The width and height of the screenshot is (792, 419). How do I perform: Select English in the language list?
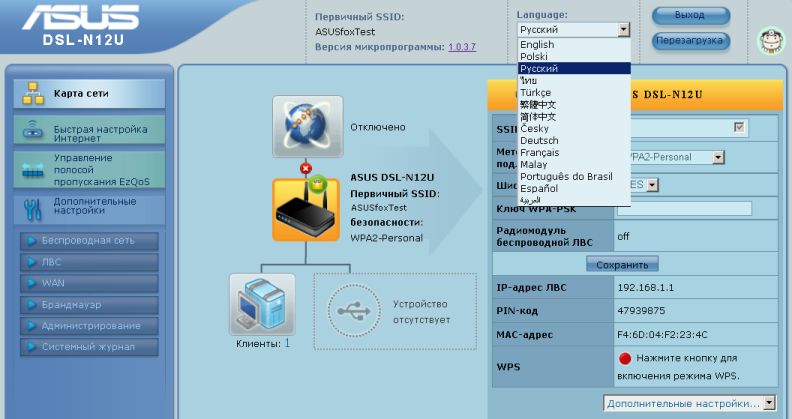574,44
